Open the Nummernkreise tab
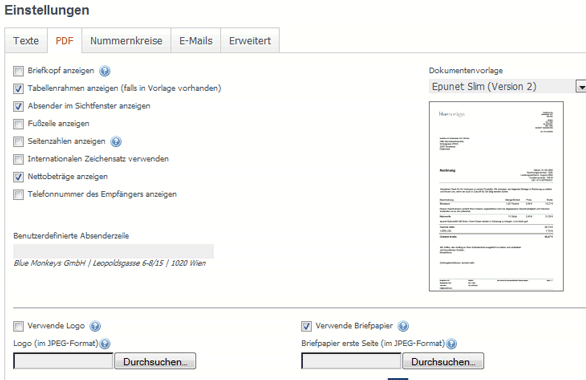Screen dimensions: 586x380 126,40
